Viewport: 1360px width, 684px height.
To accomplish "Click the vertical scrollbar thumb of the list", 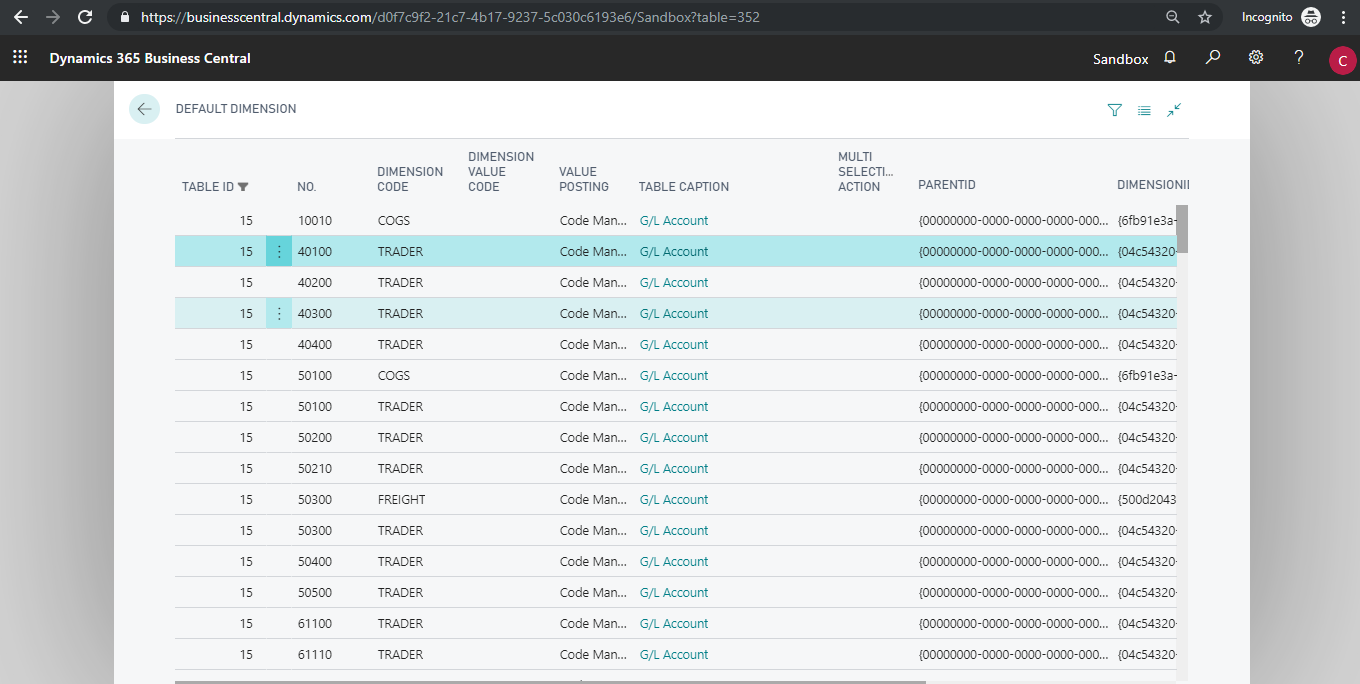I will [x=1182, y=229].
